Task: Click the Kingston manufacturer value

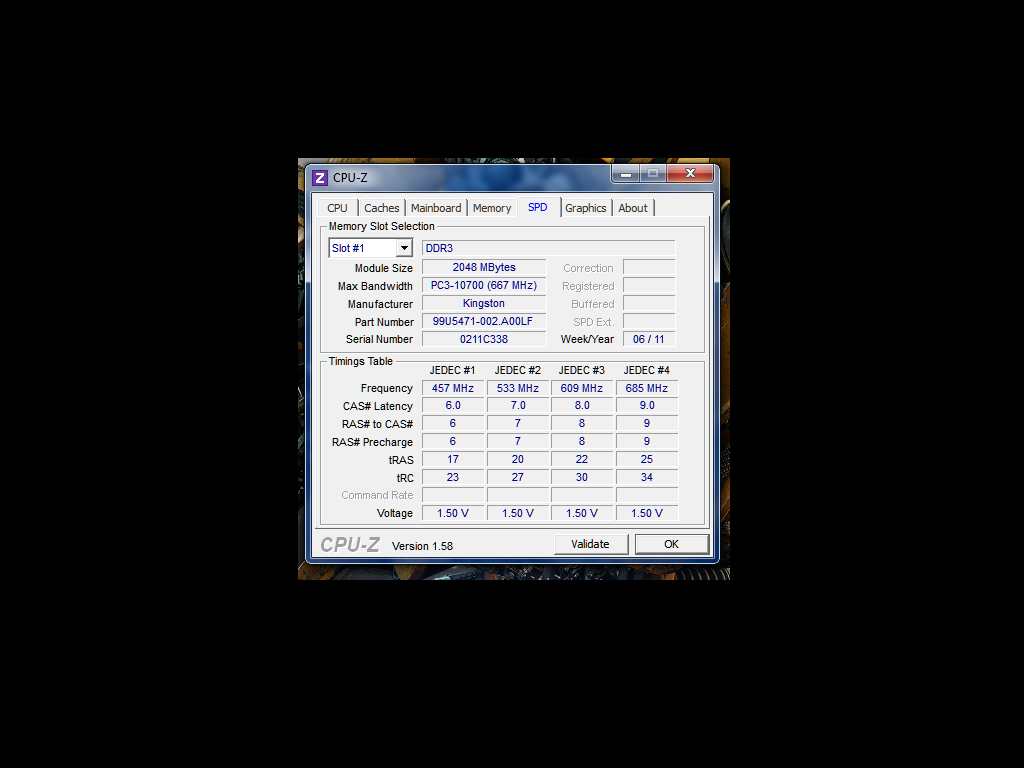Action: [484, 303]
